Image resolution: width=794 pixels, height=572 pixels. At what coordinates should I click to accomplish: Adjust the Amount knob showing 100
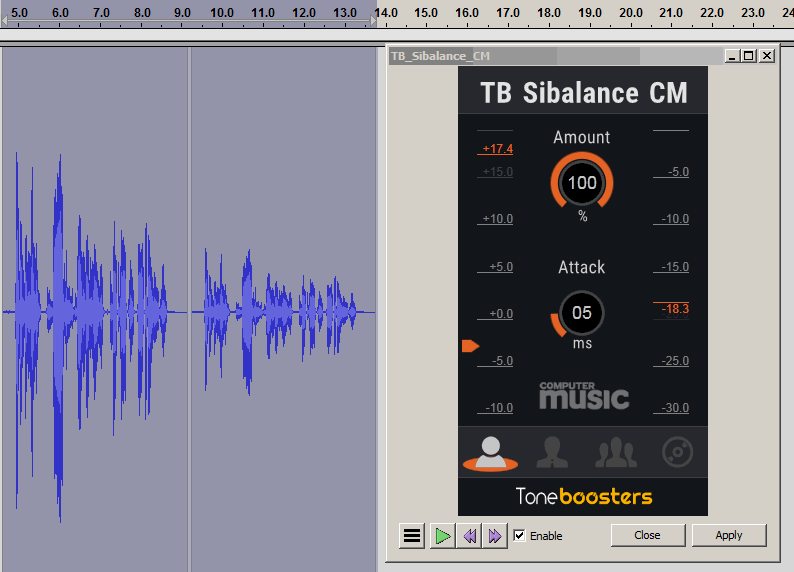[x=582, y=182]
